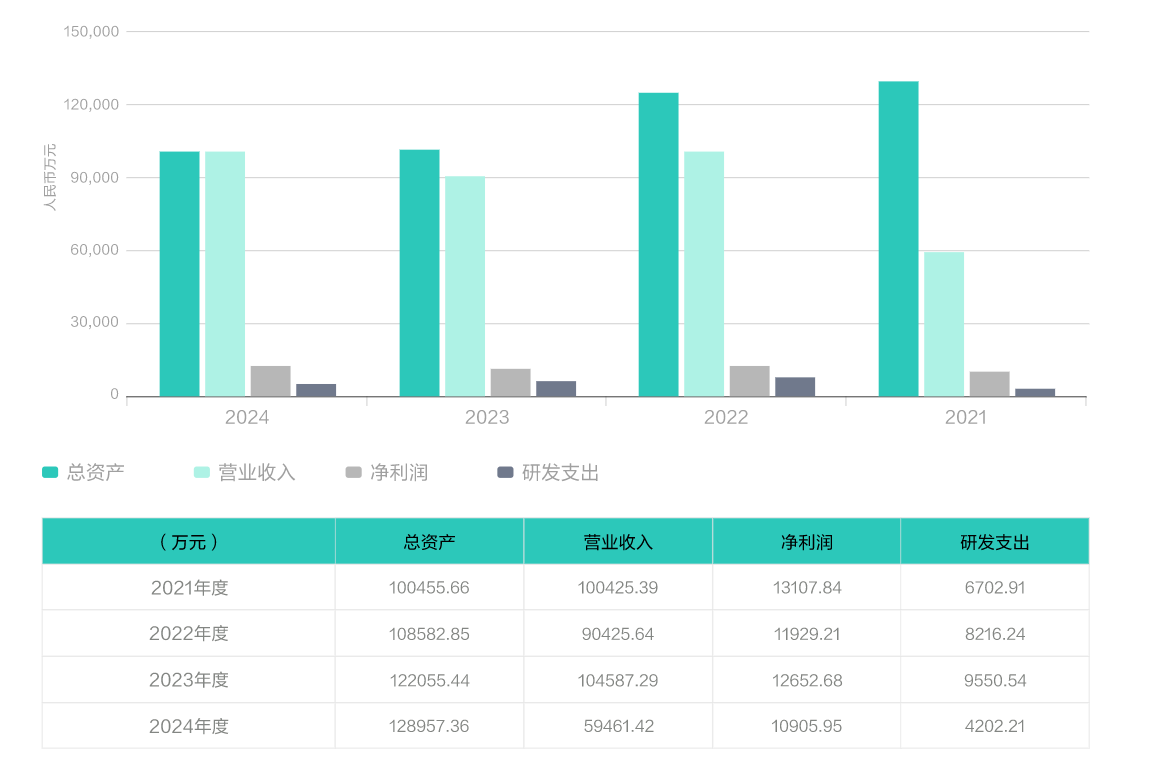This screenshot has width=1150, height=774.
Task: Click the 2023 营业收入 light teal bar
Action: (x=465, y=286)
